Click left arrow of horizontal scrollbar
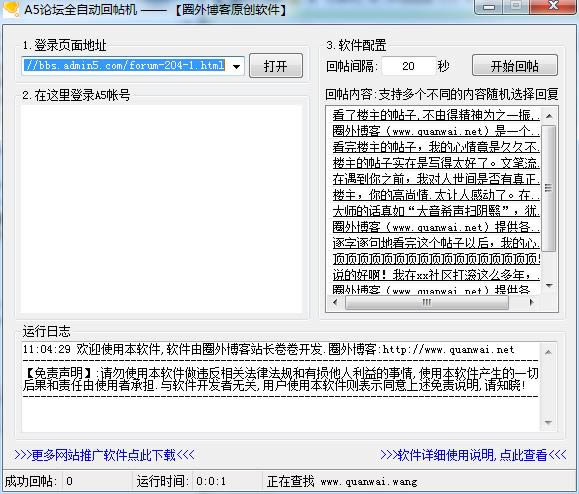This screenshot has width=579, height=494. click(x=335, y=302)
